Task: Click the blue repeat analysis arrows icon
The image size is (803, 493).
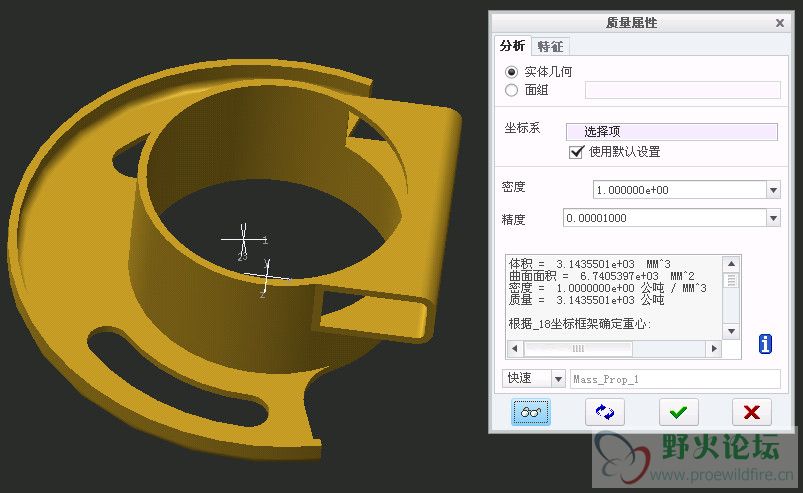Action: pyautogui.click(x=605, y=412)
